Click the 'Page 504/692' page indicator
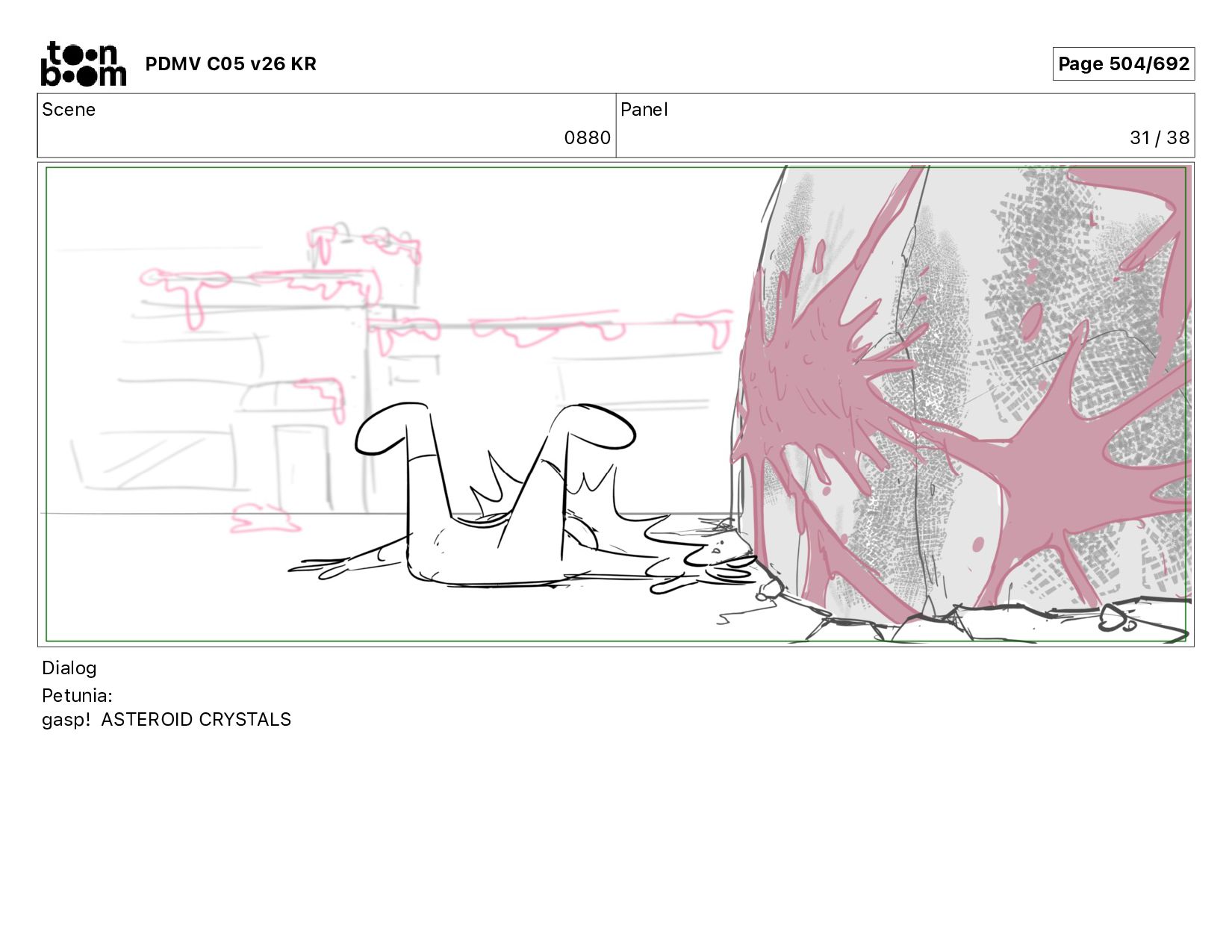 [1123, 64]
